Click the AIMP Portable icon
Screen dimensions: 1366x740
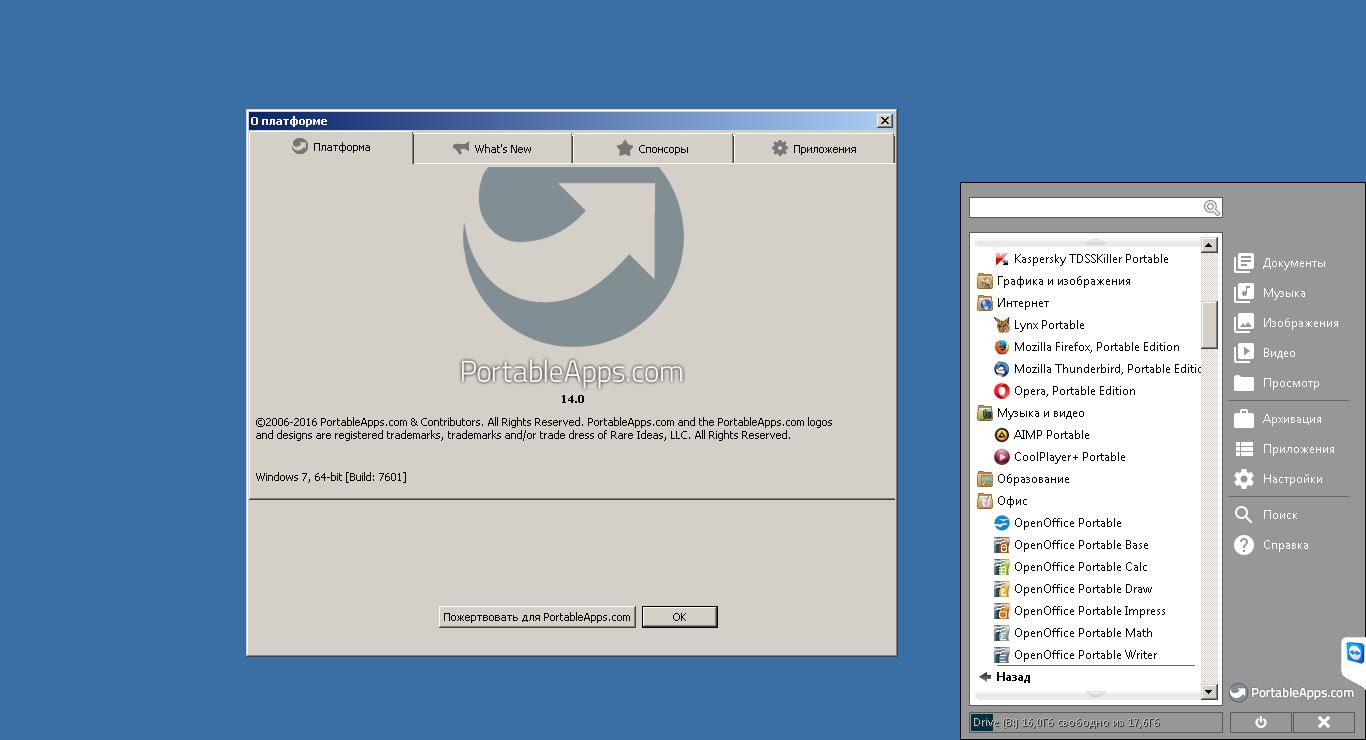pos(1001,435)
